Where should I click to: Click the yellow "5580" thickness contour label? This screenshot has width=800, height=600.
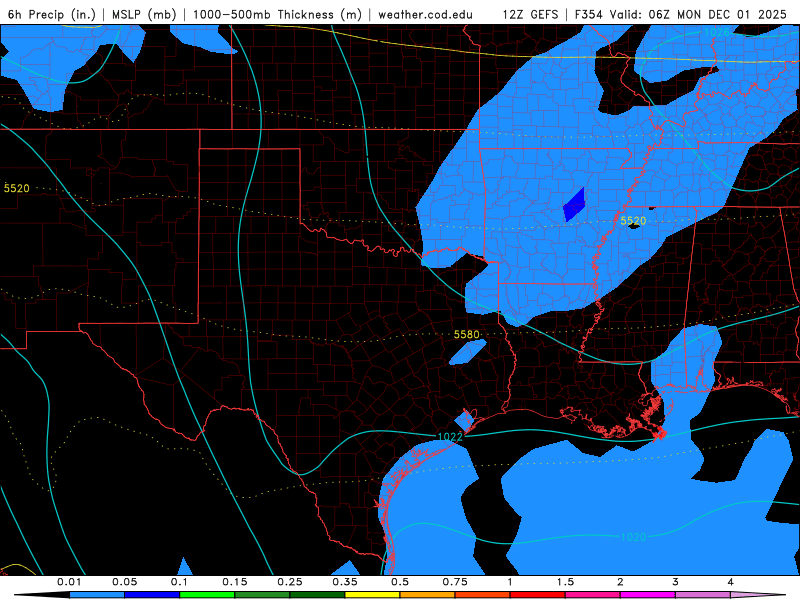pos(466,334)
